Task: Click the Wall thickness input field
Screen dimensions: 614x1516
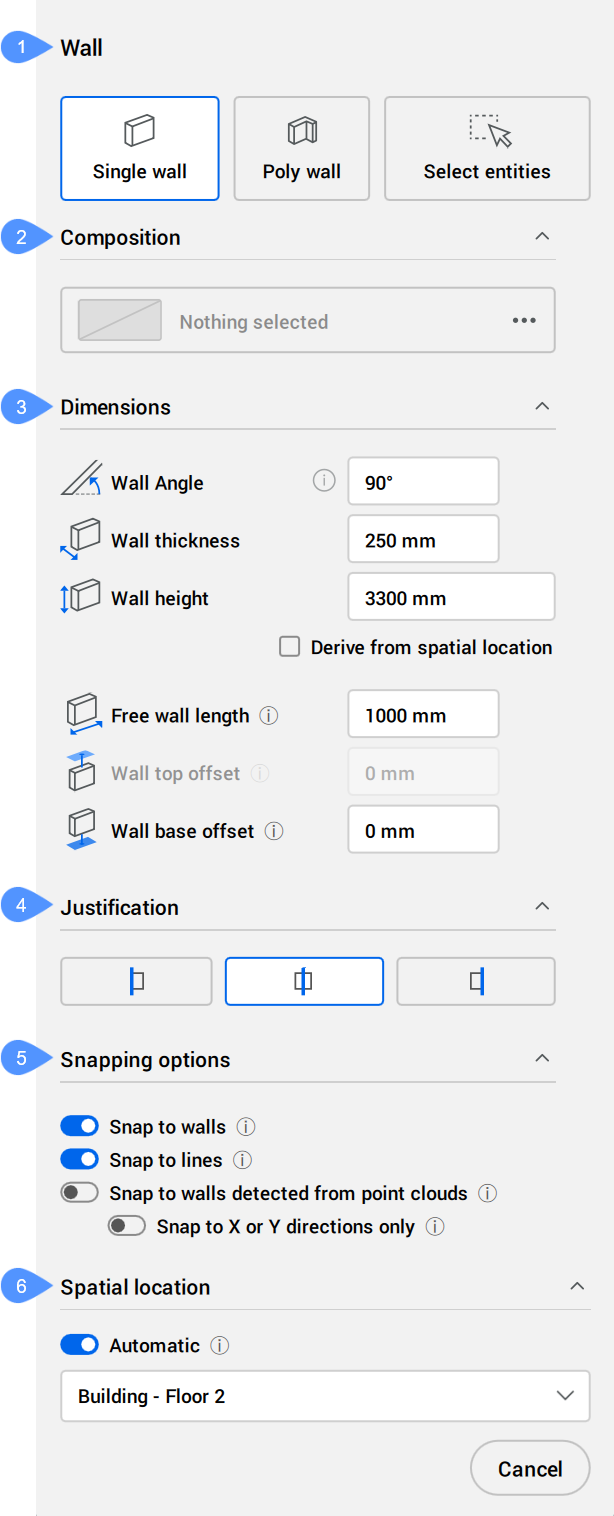Action: tap(423, 541)
